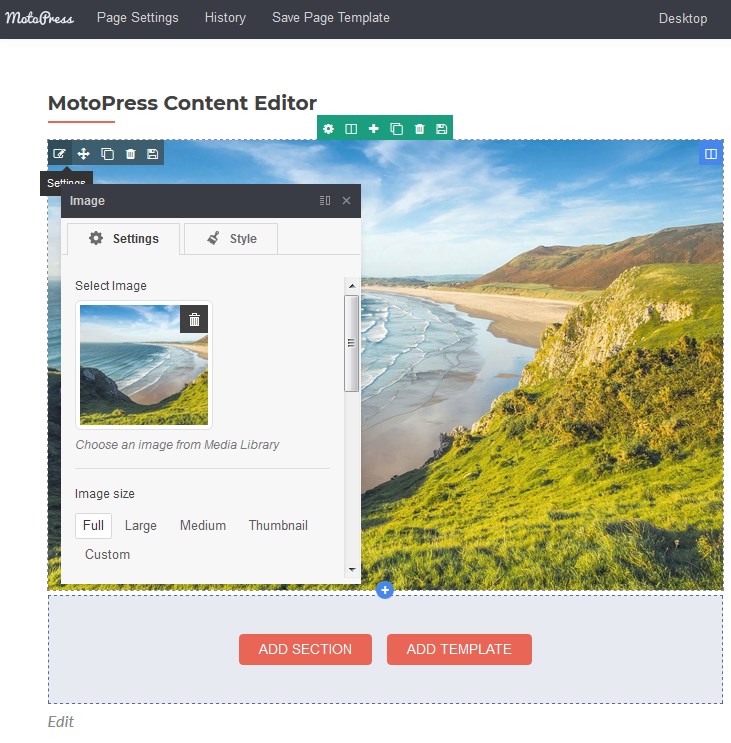Open Page Settings menu
731x743 pixels.
click(137, 18)
